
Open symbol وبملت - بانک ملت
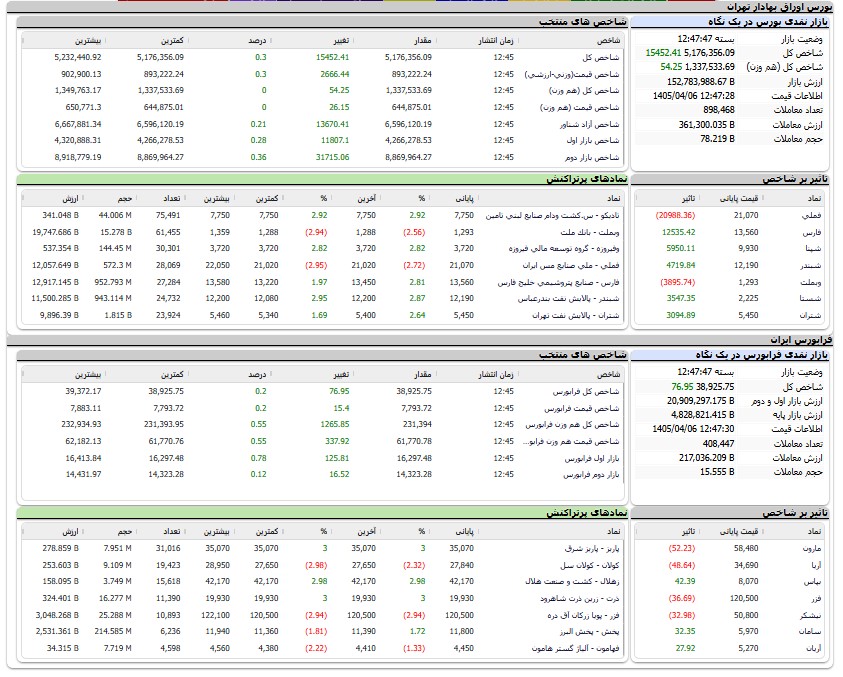[590, 232]
